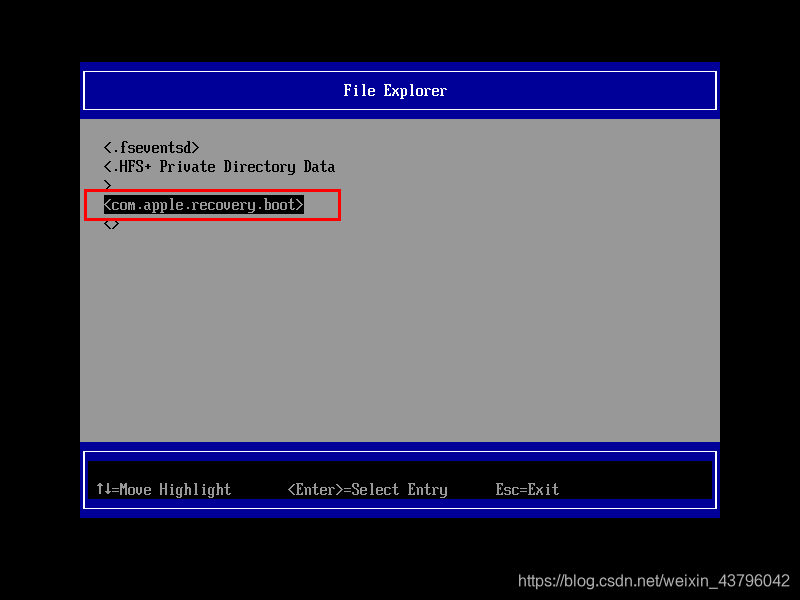Click the Move Highlight hint text
The height and width of the screenshot is (600, 800).
pos(163,490)
